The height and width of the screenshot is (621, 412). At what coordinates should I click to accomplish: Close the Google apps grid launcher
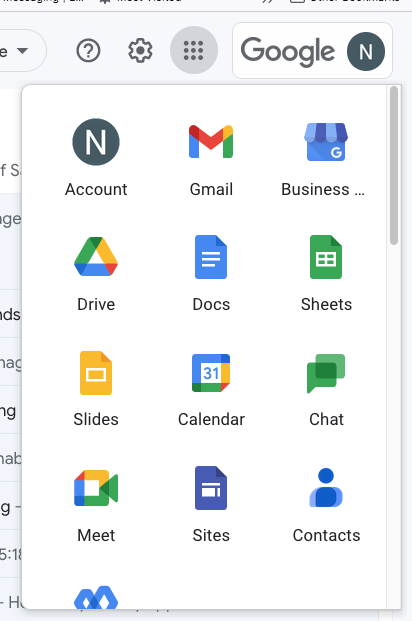point(194,50)
